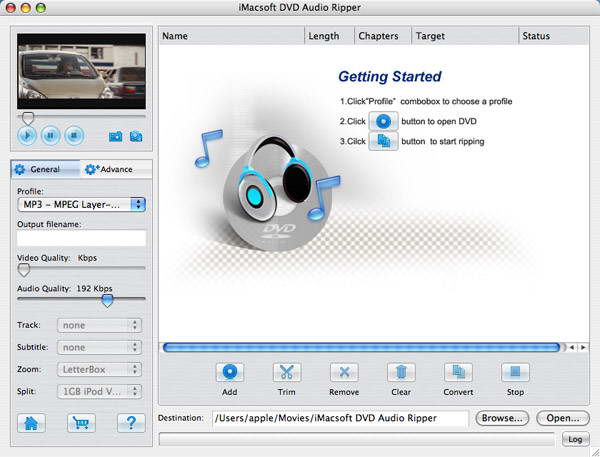Click the Trim scissors icon
600x457 pixels.
coord(287,372)
